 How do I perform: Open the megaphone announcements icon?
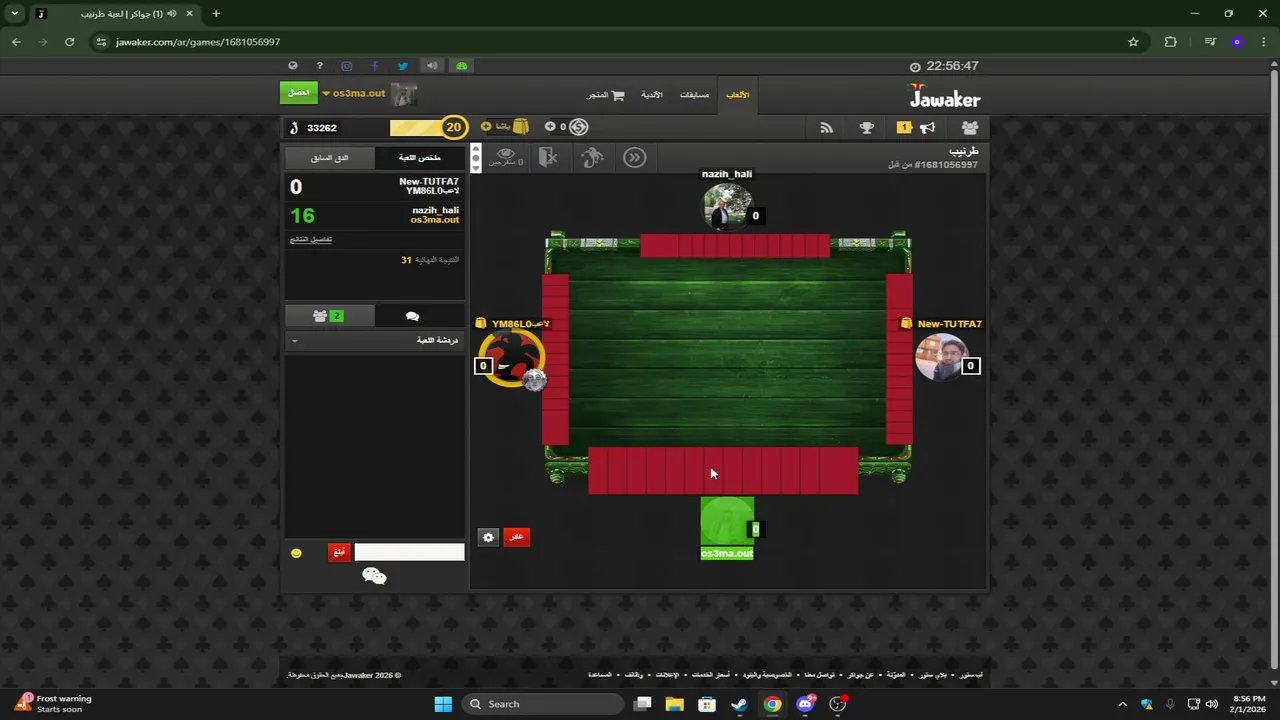(927, 128)
